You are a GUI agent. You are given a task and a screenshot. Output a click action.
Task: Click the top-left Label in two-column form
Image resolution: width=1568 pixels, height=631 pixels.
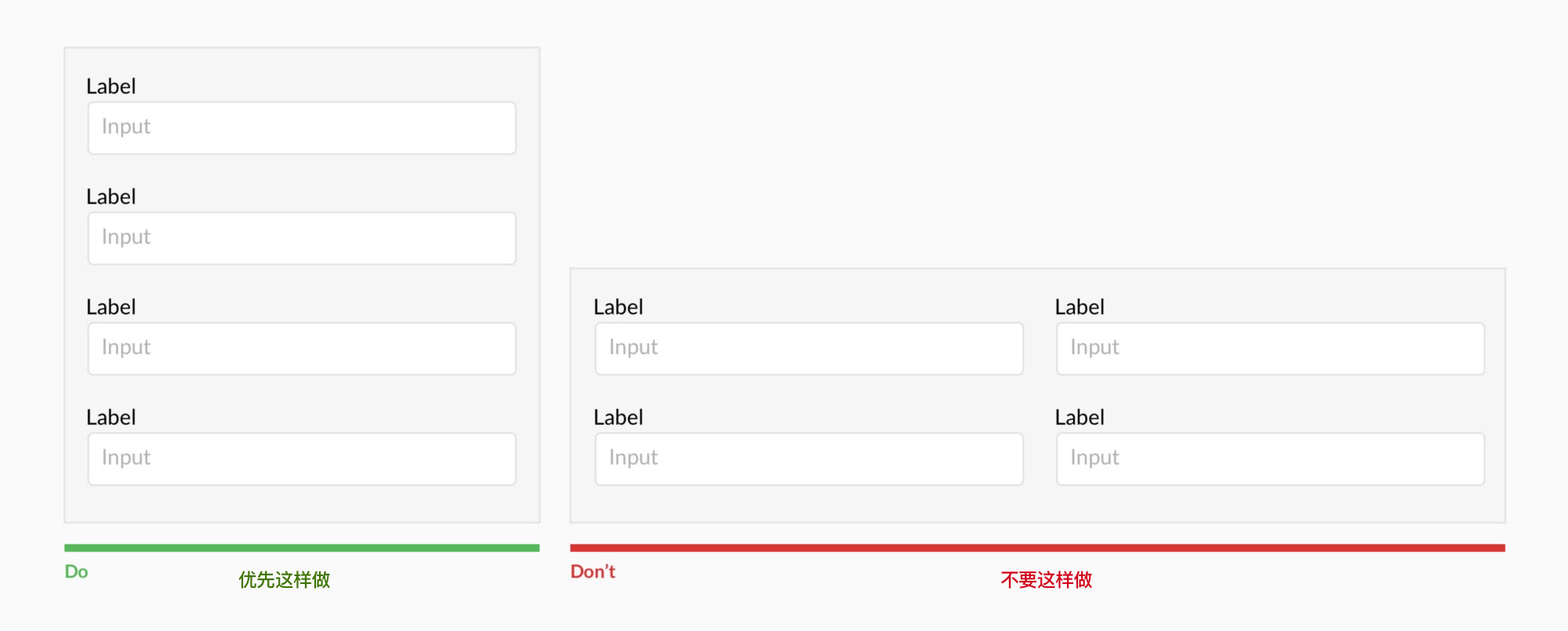[619, 307]
